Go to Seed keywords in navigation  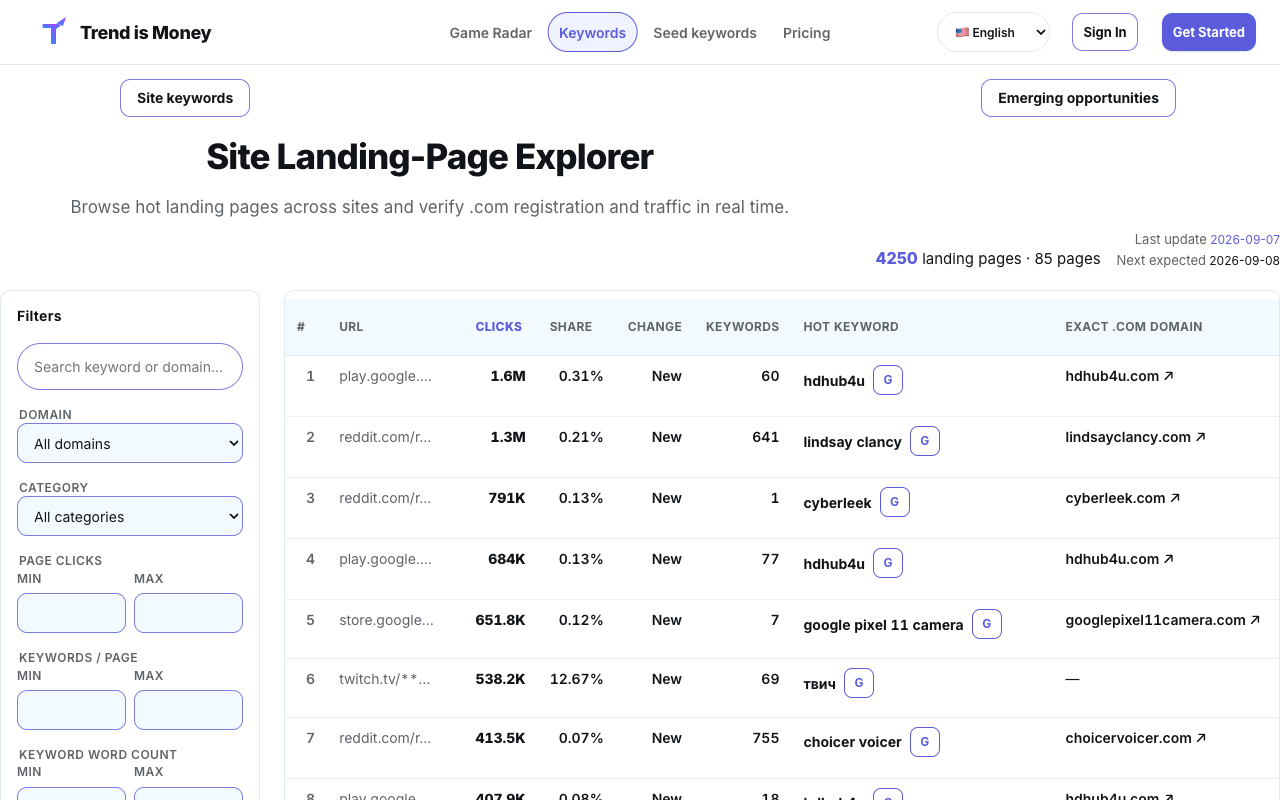click(705, 32)
